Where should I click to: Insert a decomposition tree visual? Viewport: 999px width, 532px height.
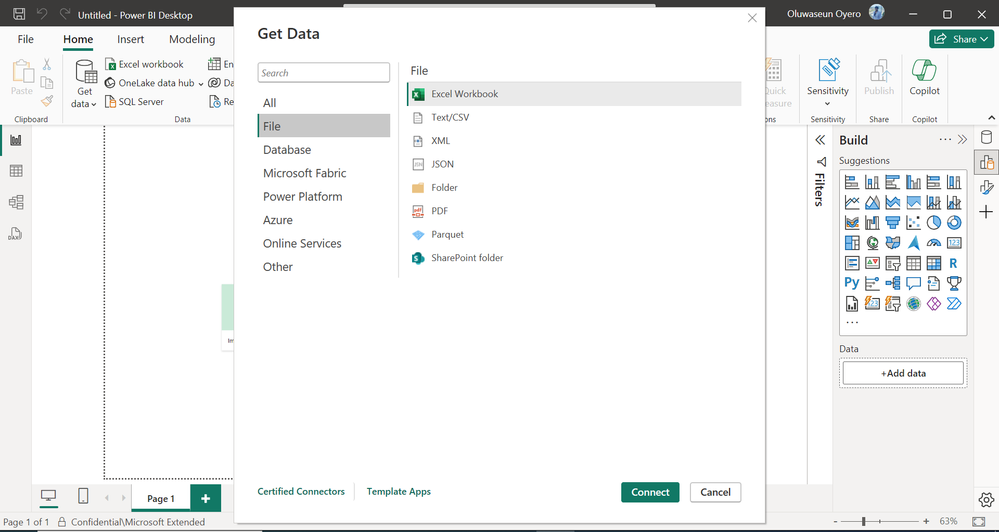tap(893, 283)
